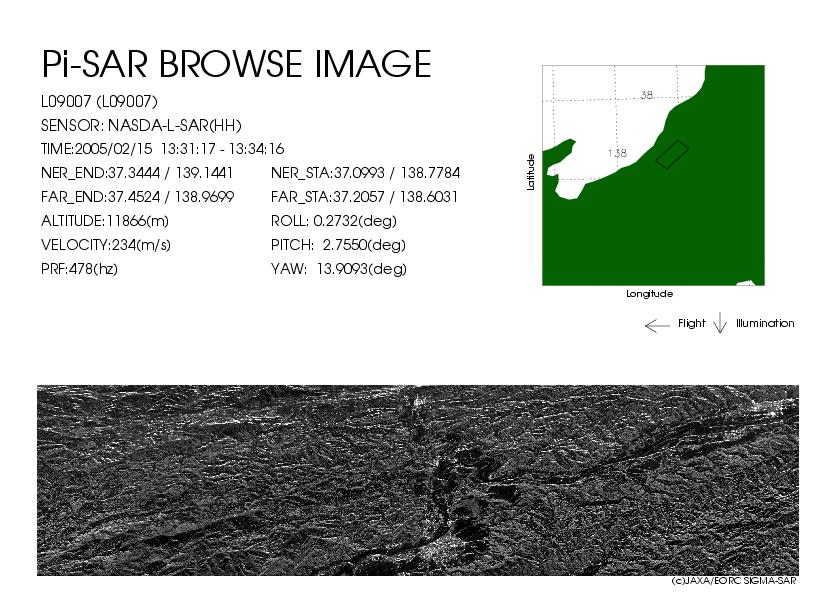Viewport: 822px width, 595px height.
Task: Select NER_STA:37.0993 / 138.7784 coordinates
Action: point(365,173)
